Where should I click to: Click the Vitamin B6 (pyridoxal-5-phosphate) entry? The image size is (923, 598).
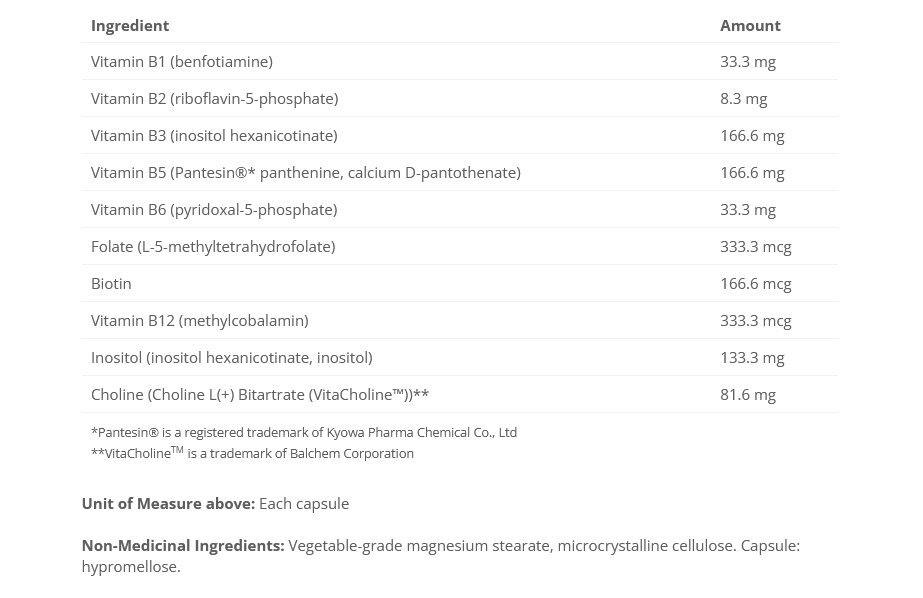(x=214, y=209)
